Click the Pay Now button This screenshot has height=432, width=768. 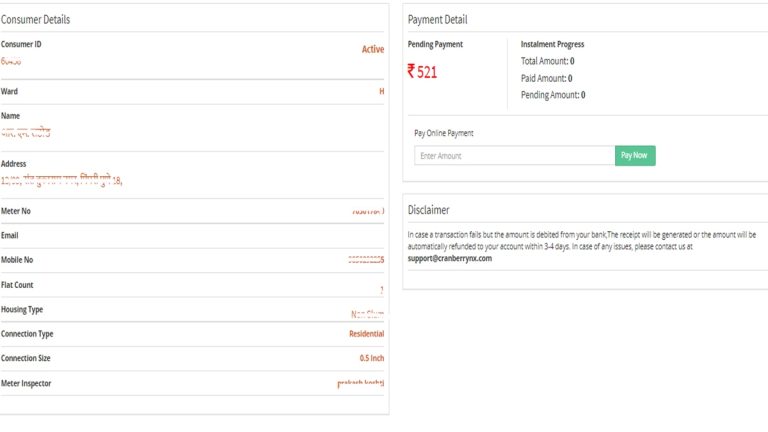[x=635, y=156]
